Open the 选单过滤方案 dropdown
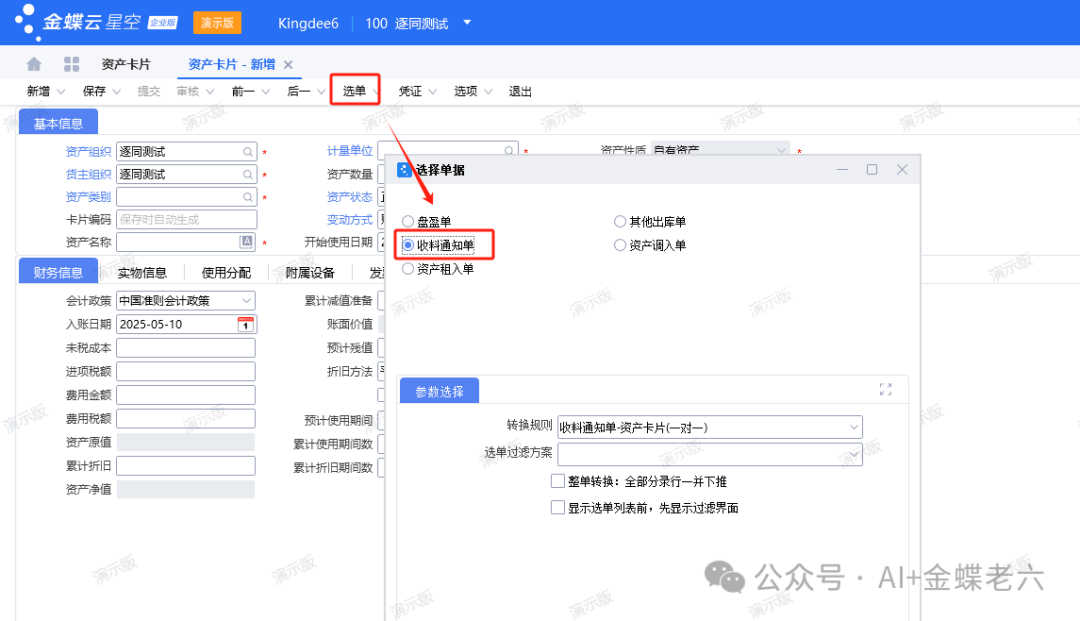The height and width of the screenshot is (621, 1080). [x=853, y=454]
